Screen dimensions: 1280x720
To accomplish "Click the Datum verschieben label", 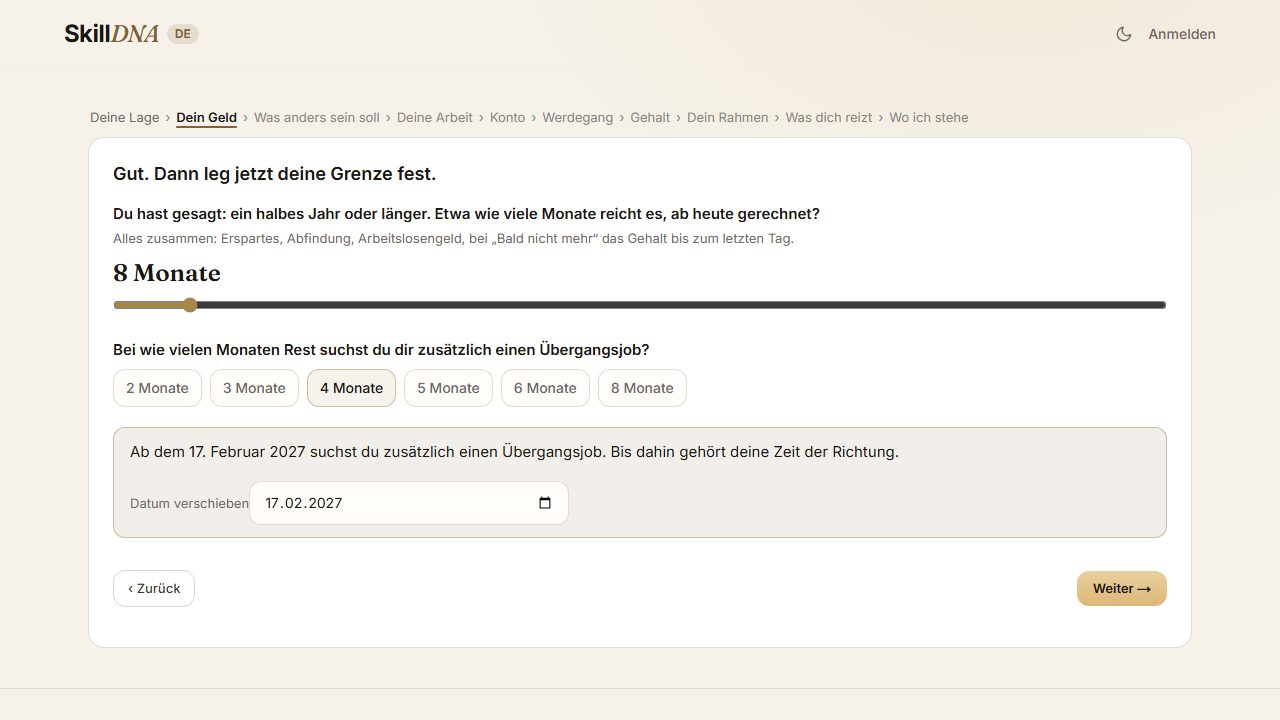I will click(x=189, y=504).
